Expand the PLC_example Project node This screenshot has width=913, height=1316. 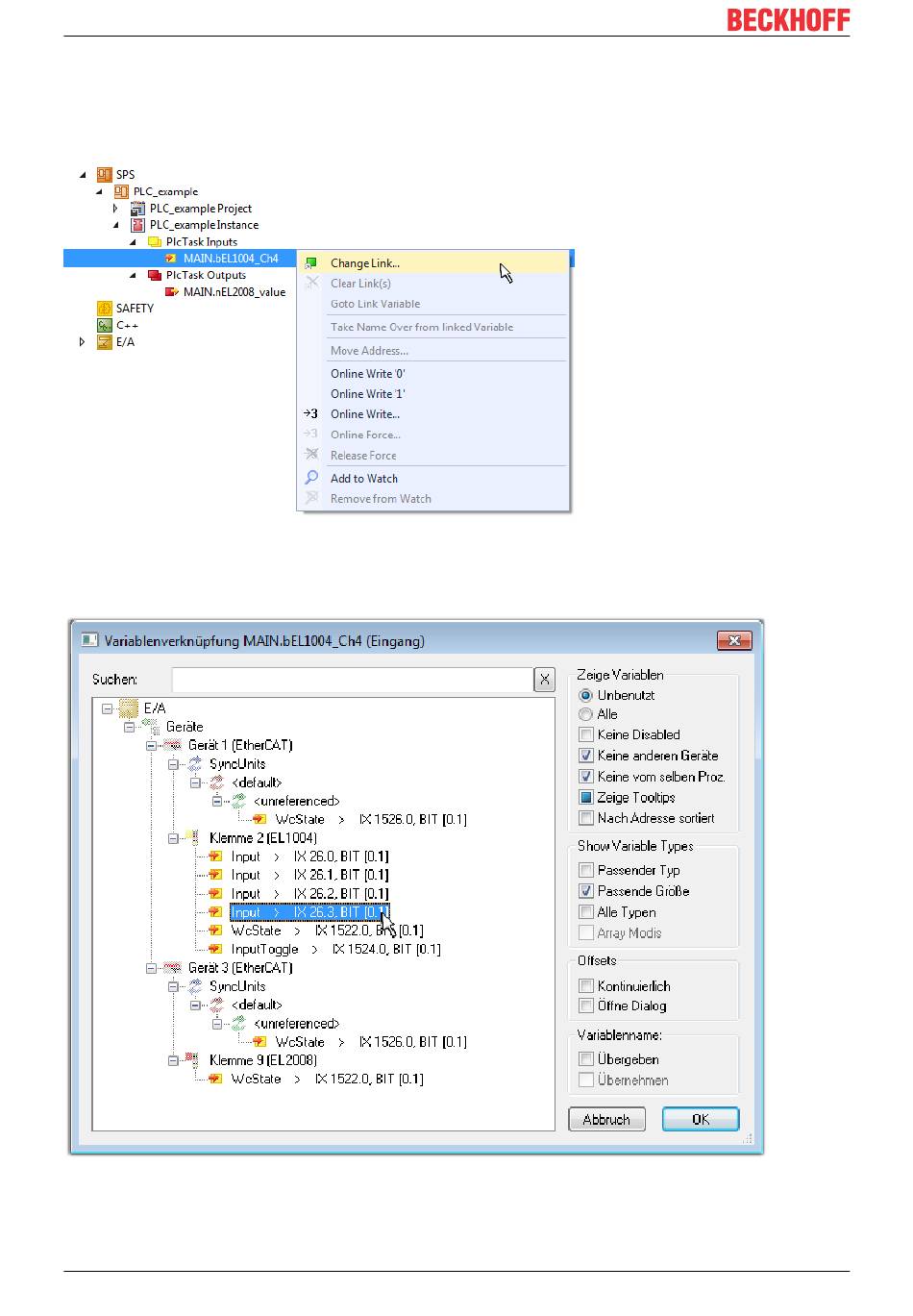click(116, 208)
